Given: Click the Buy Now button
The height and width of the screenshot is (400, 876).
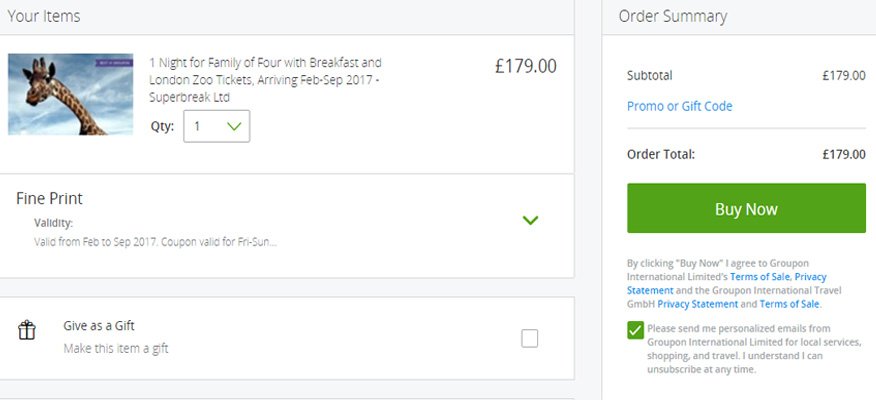Looking at the screenshot, I should tap(746, 208).
